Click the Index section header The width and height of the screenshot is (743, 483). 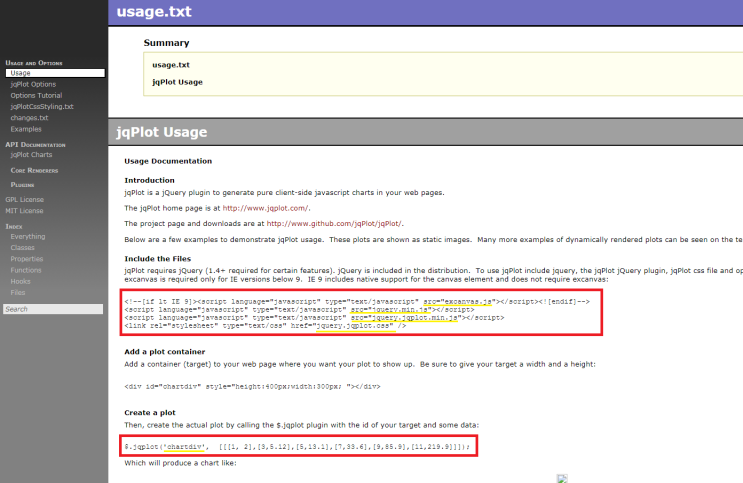point(14,227)
